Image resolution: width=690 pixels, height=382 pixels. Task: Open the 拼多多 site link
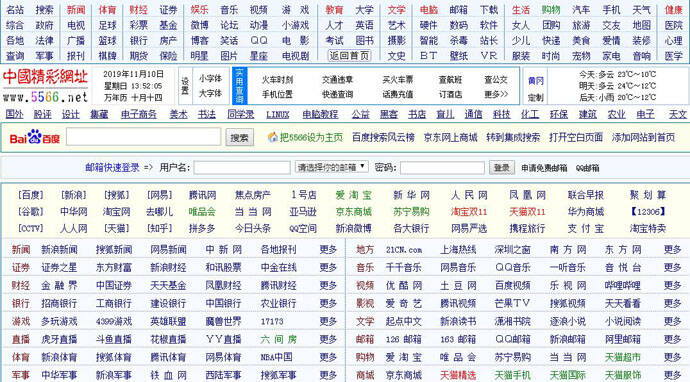tap(202, 228)
